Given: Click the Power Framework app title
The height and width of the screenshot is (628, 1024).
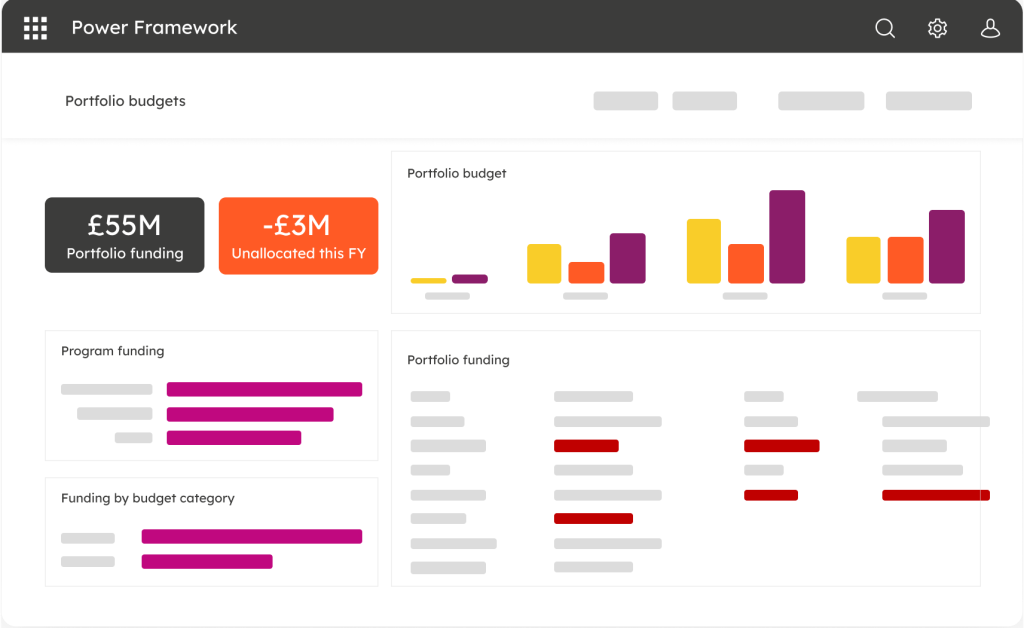Looking at the screenshot, I should click(154, 28).
